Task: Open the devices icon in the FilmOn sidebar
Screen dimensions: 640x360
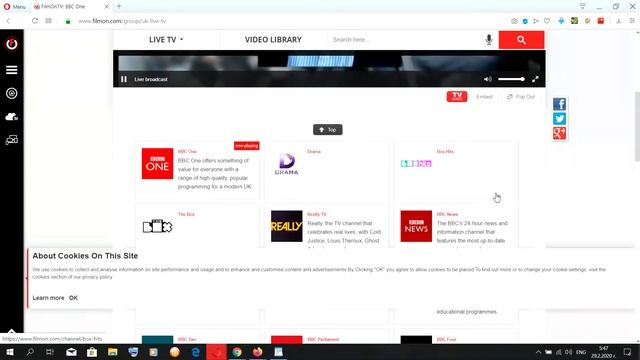Action: point(11,140)
